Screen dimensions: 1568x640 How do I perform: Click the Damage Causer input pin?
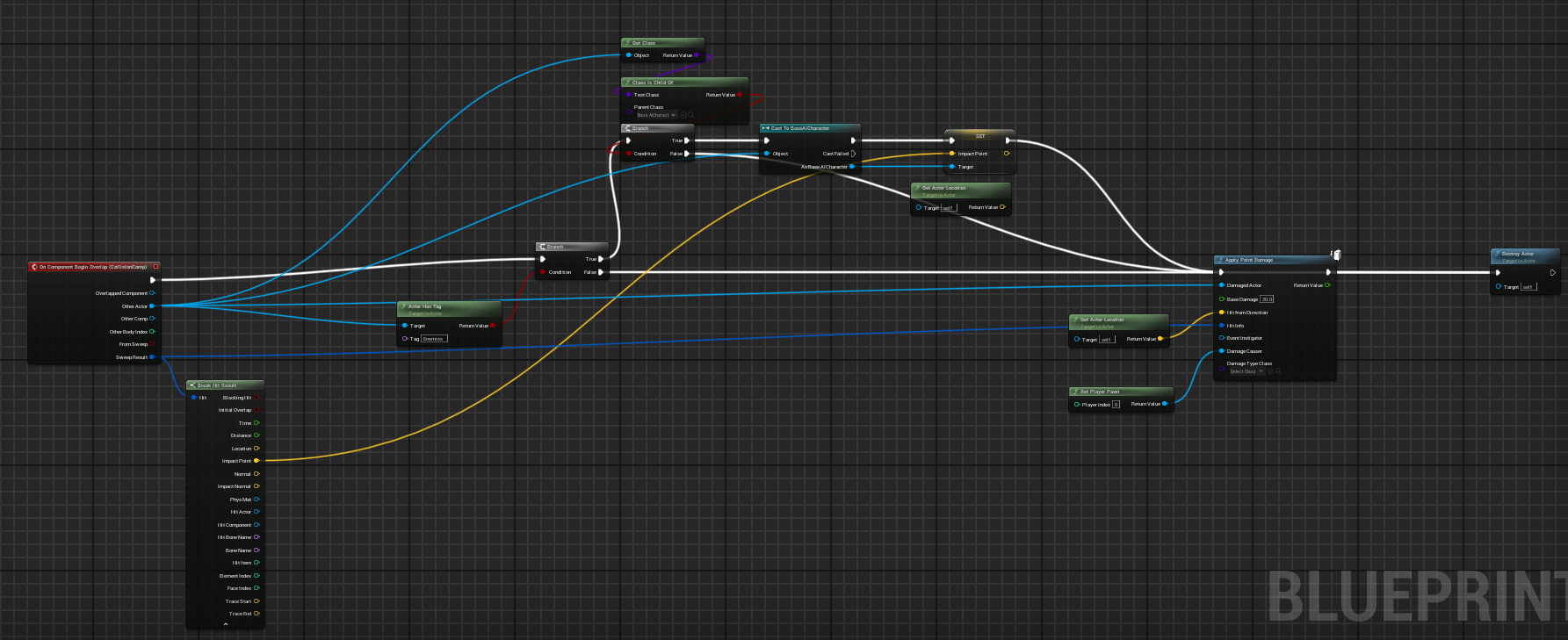pos(1221,351)
